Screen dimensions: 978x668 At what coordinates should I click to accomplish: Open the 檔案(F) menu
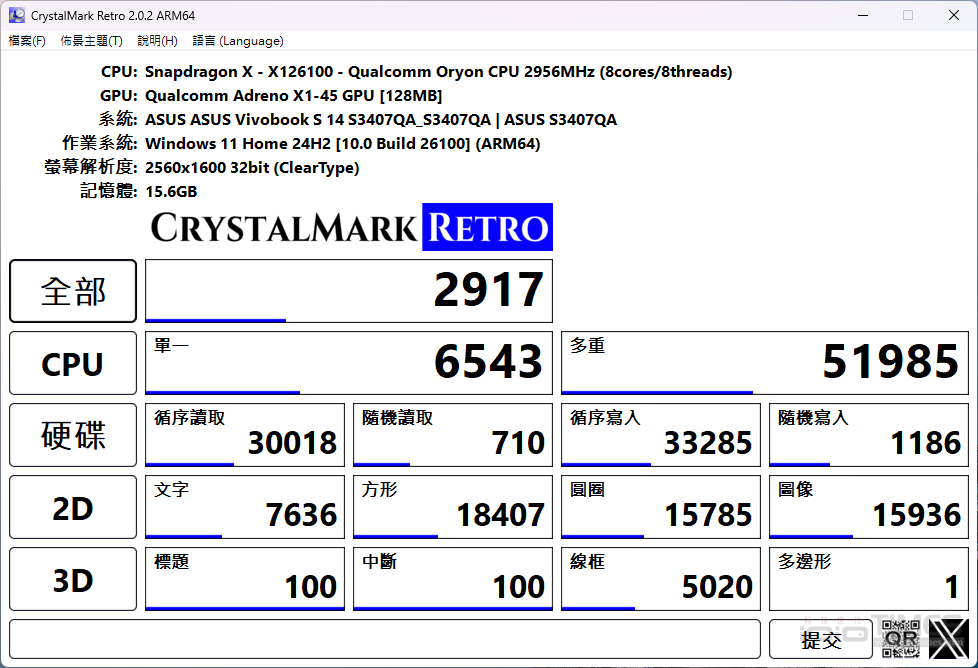click(x=27, y=41)
